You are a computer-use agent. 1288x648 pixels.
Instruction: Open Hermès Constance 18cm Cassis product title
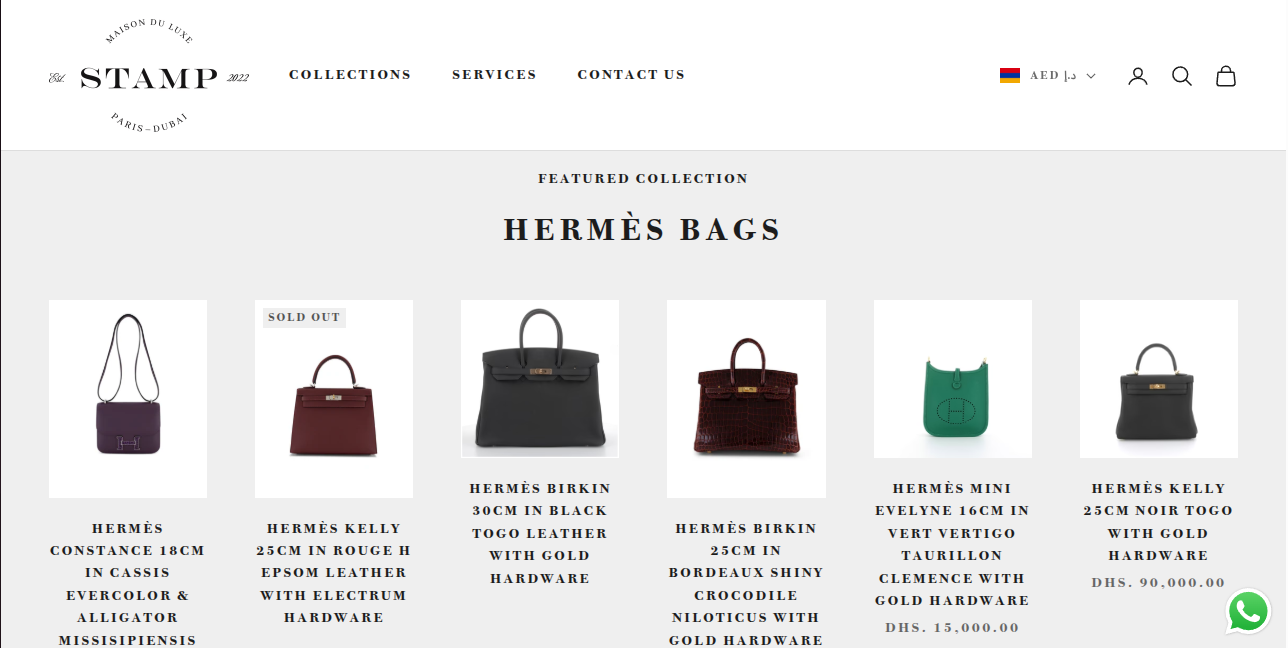[128, 584]
